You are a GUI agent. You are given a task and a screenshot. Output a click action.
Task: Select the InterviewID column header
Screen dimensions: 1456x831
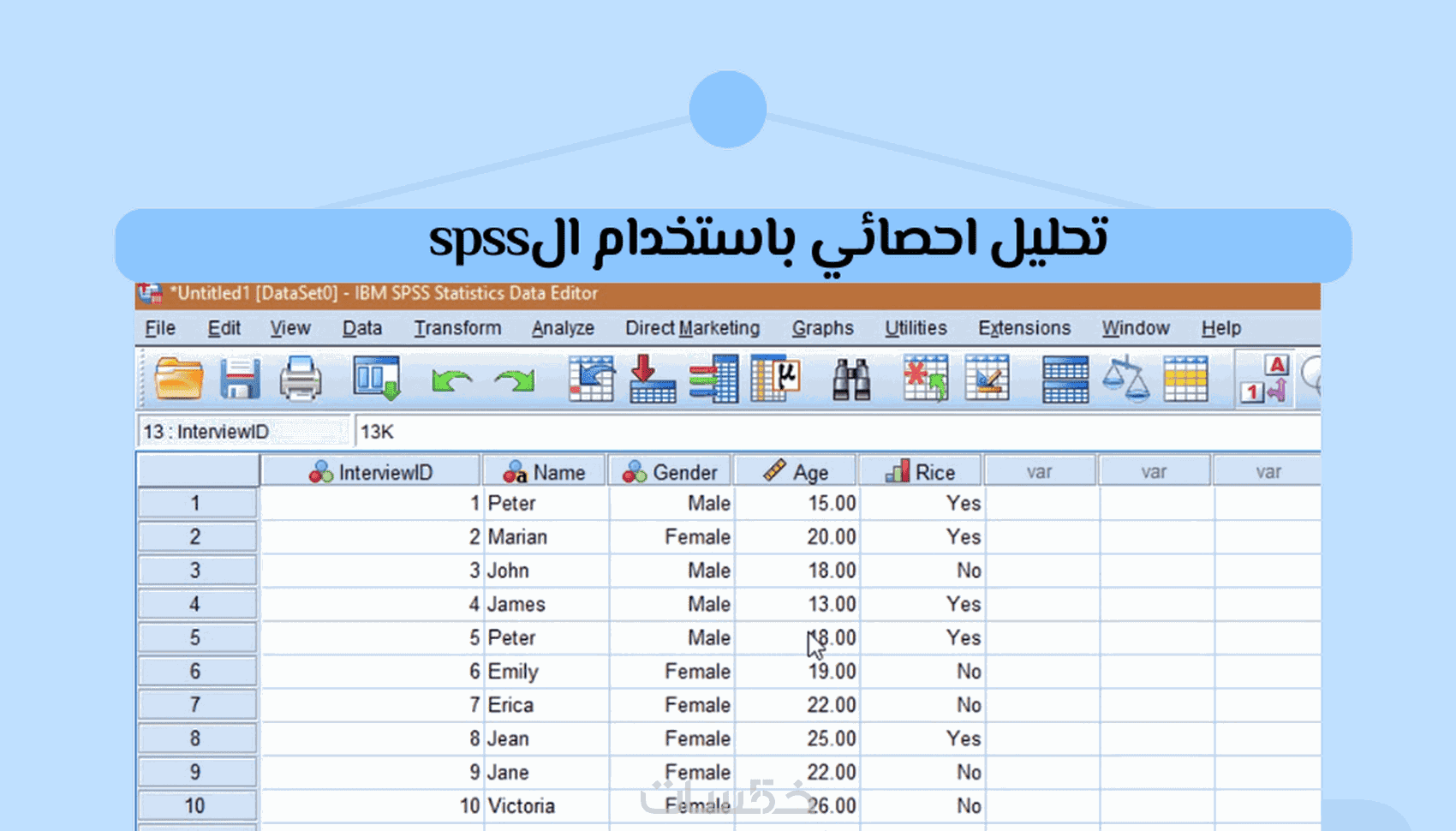[370, 472]
